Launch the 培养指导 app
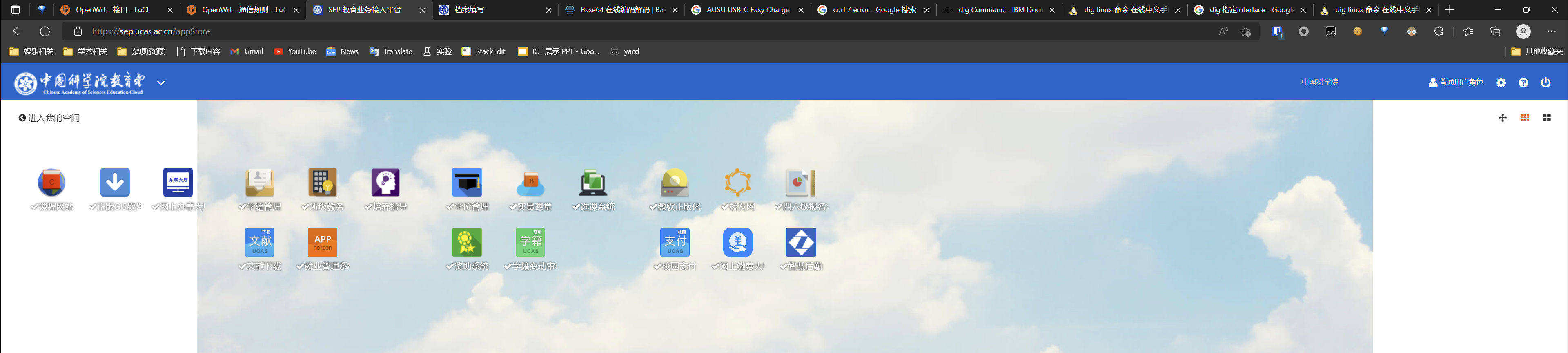 [x=386, y=182]
